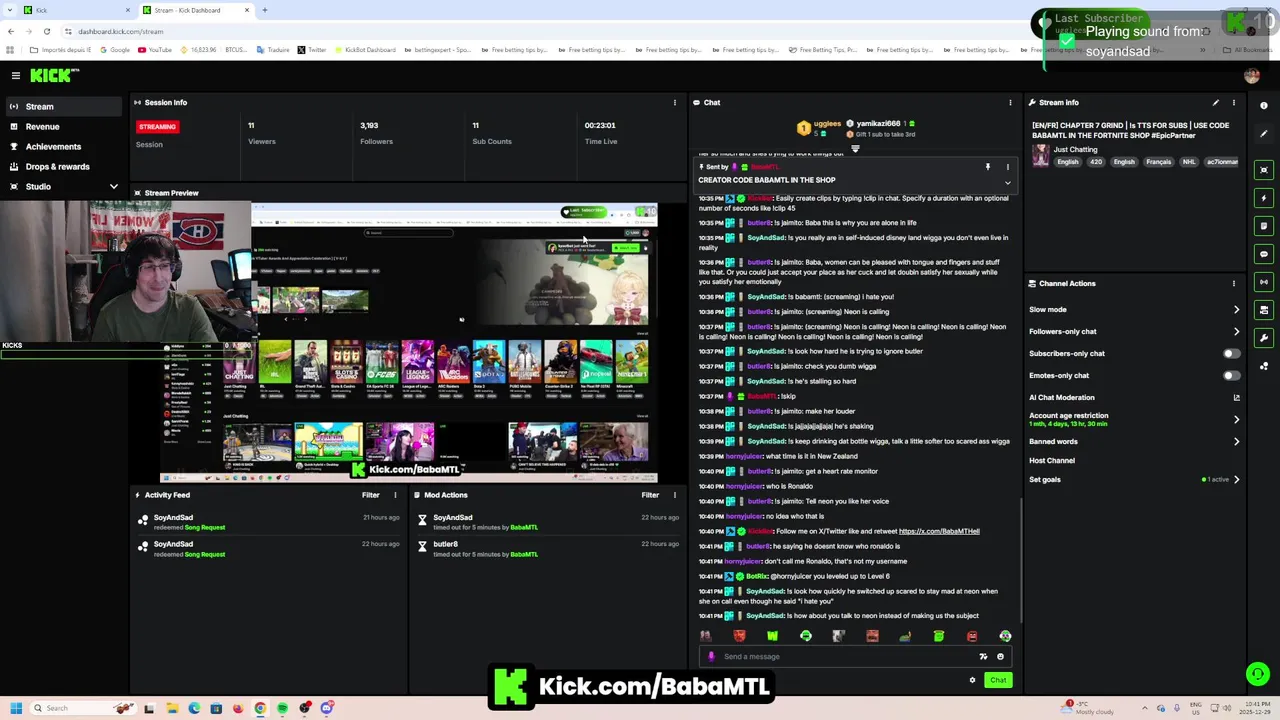
Task: Expand the Studio section chevron
Action: click(113, 186)
